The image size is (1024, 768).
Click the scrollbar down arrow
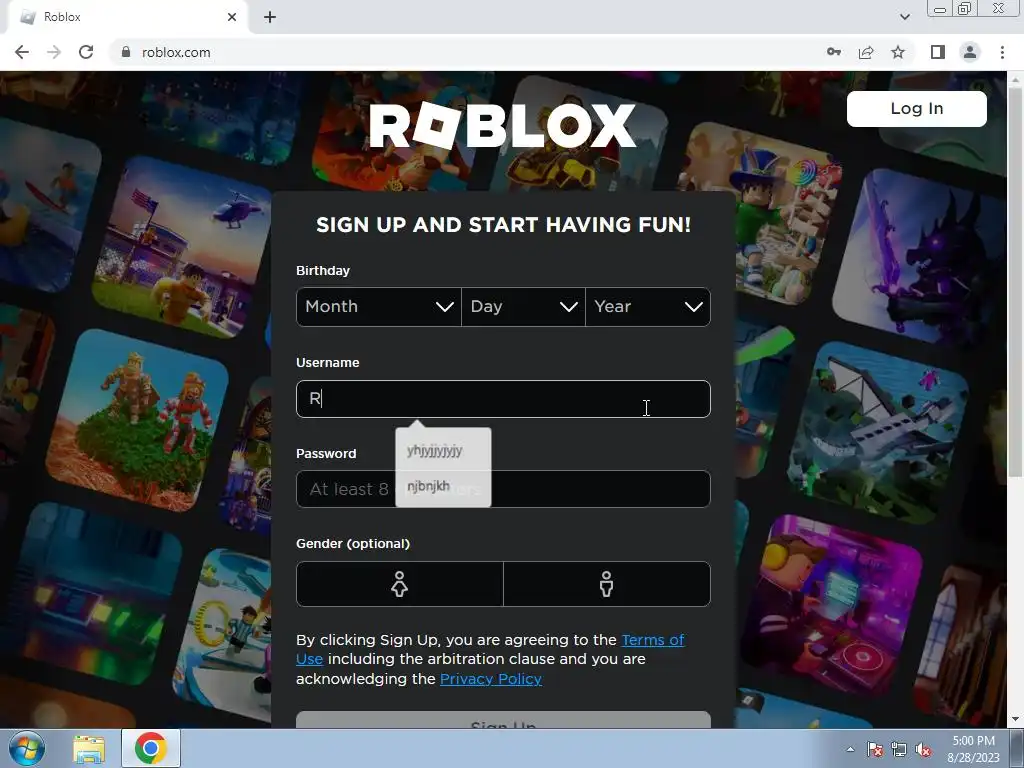coord(1015,720)
